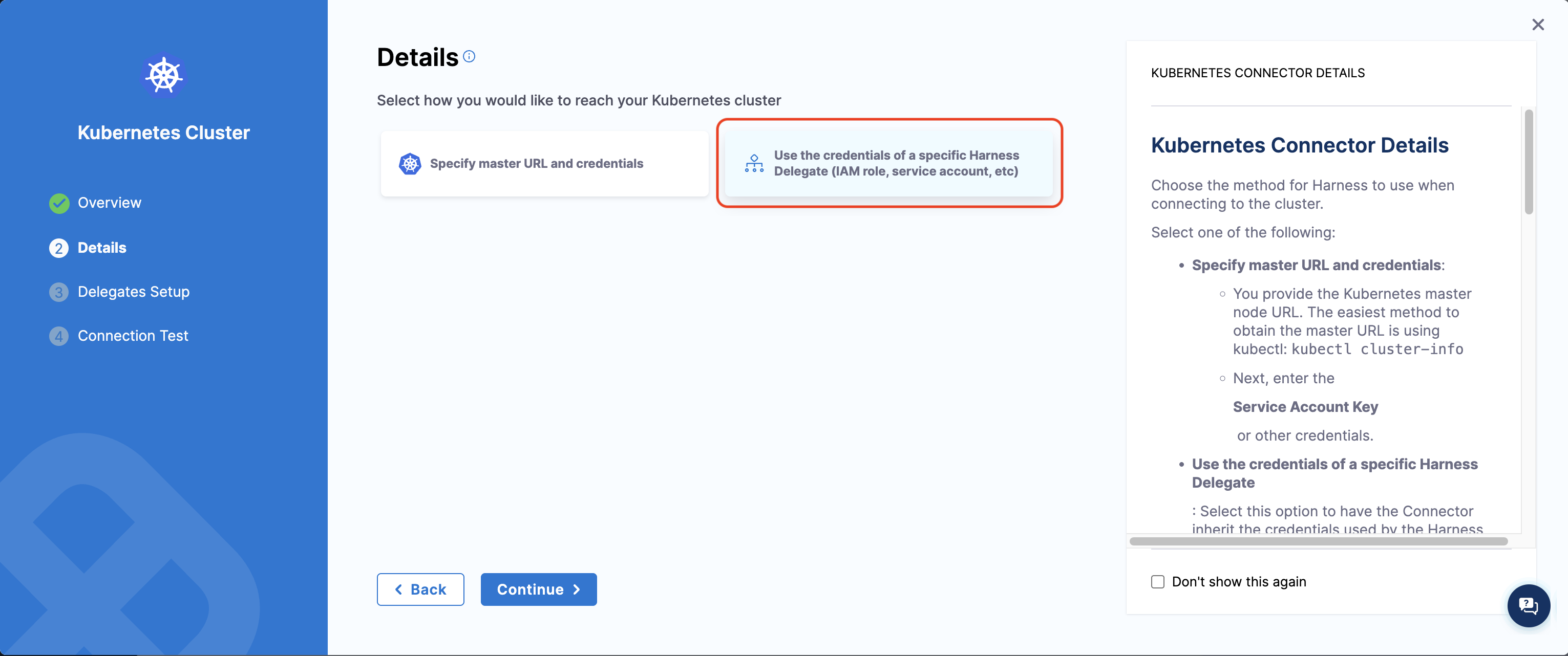Screen dimensions: 1568x656
Task: Enable Don't show this again checkbox
Action: 1157,582
